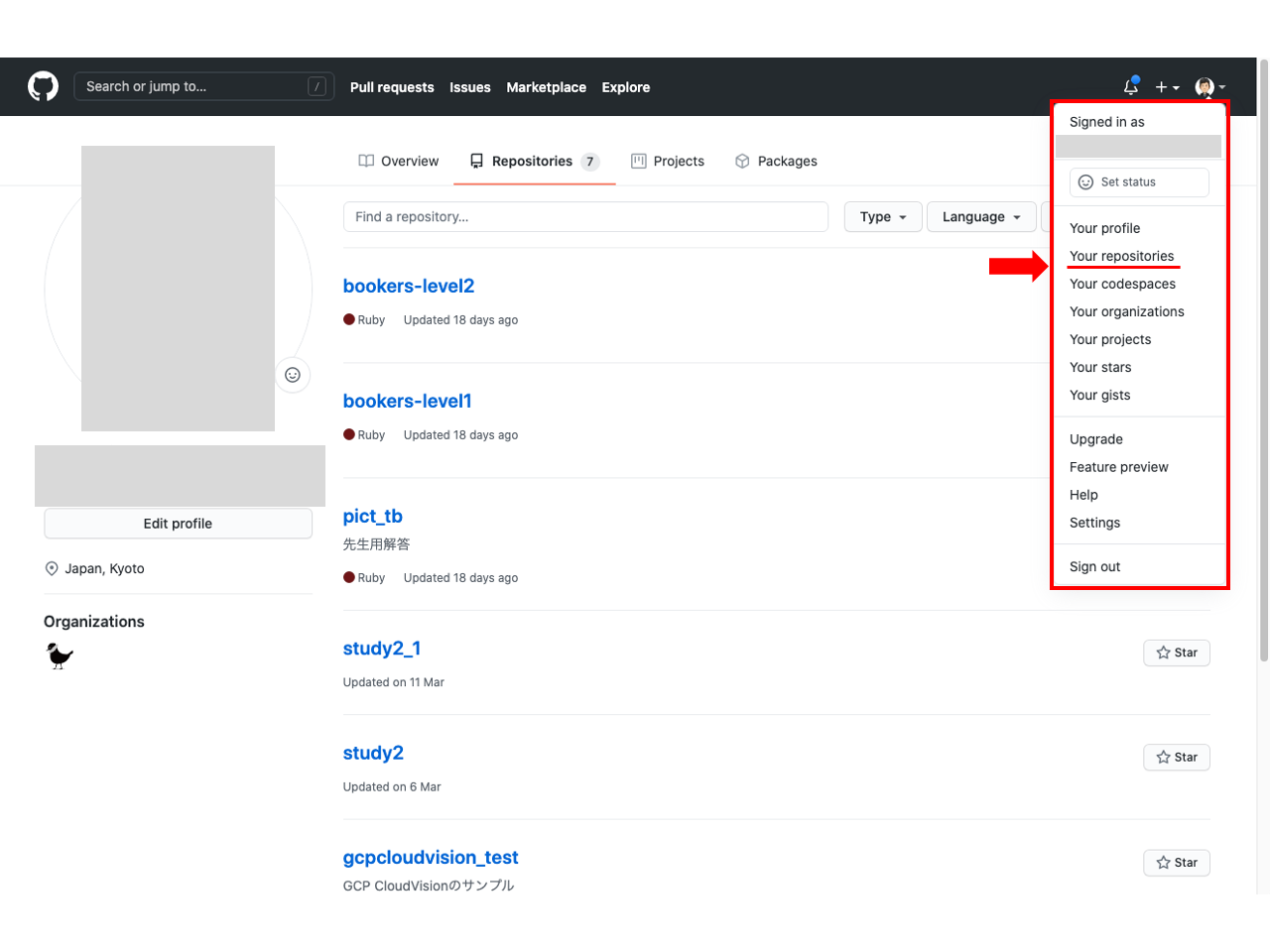
Task: Open the pict_tb repository
Action: click(373, 516)
